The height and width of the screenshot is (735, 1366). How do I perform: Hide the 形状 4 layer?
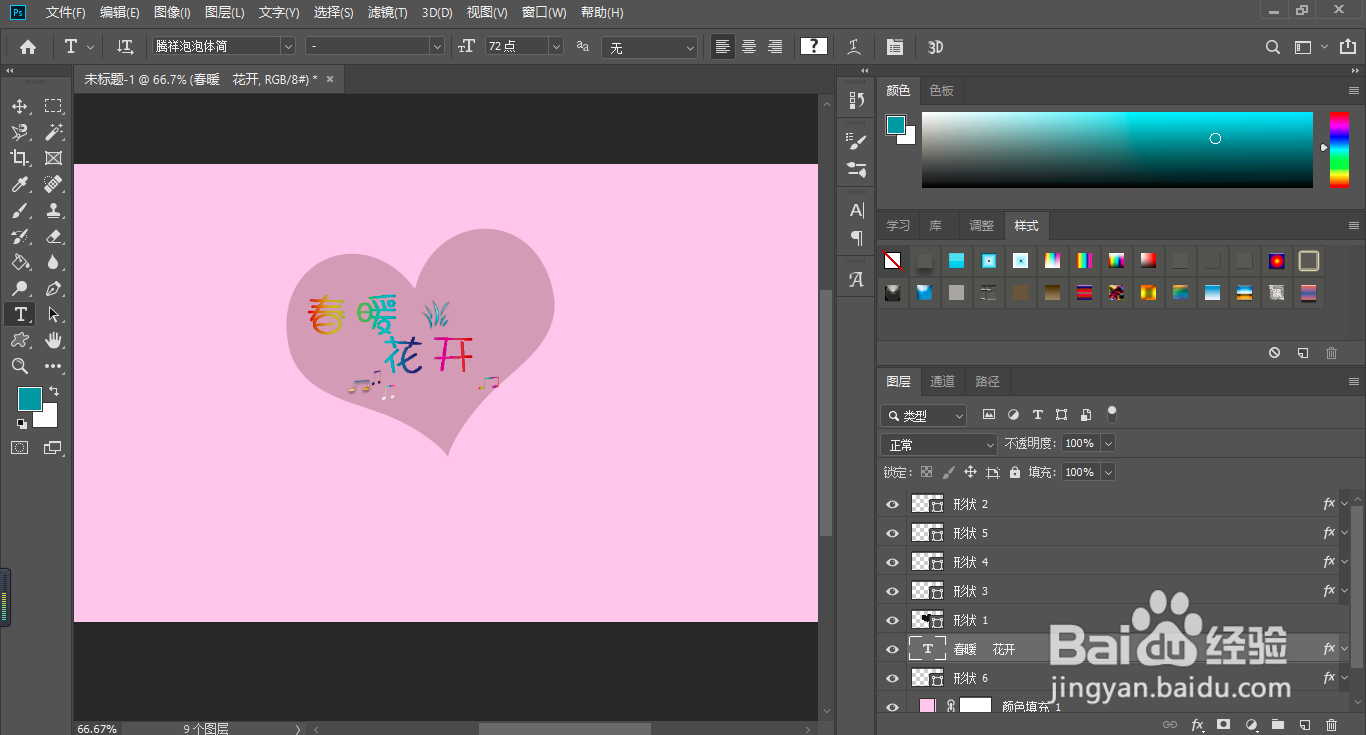(893, 562)
